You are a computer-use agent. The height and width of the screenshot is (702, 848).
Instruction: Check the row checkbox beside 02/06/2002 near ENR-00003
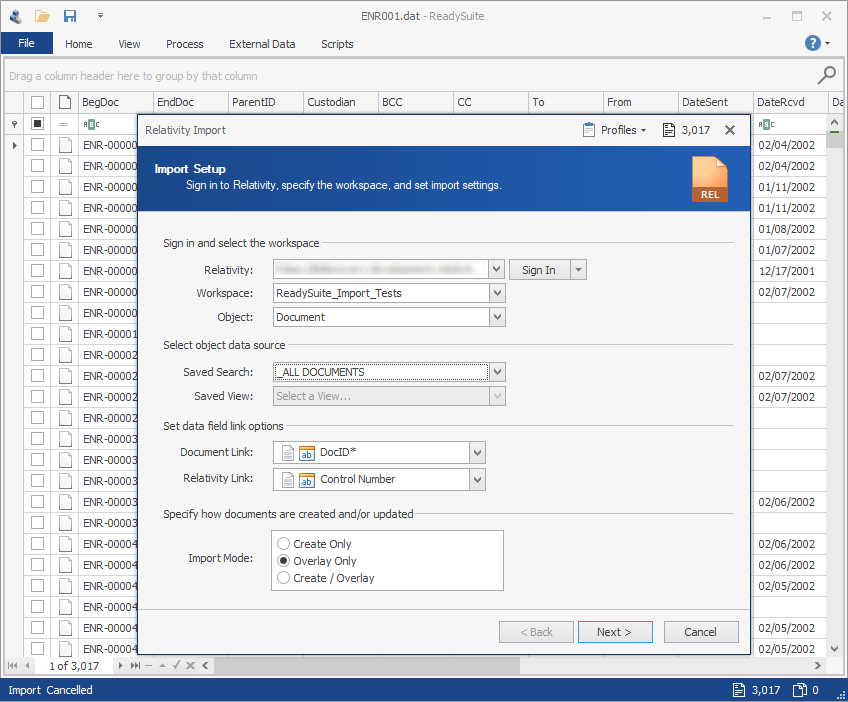tap(37, 501)
